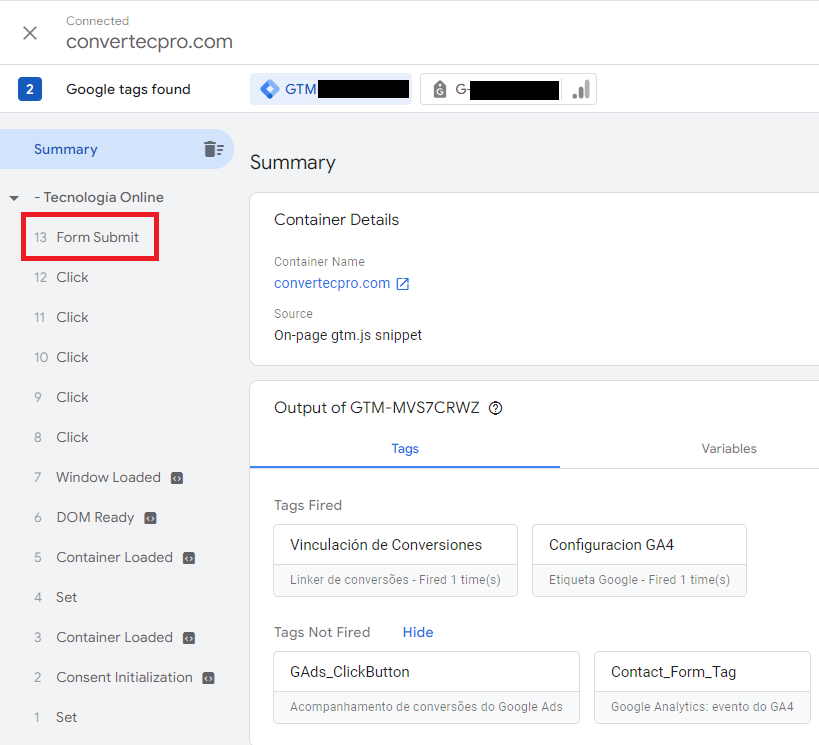Open help icon next to Output of GTM-MVS7CRWZ
Image resolution: width=819 pixels, height=745 pixels.
click(495, 408)
